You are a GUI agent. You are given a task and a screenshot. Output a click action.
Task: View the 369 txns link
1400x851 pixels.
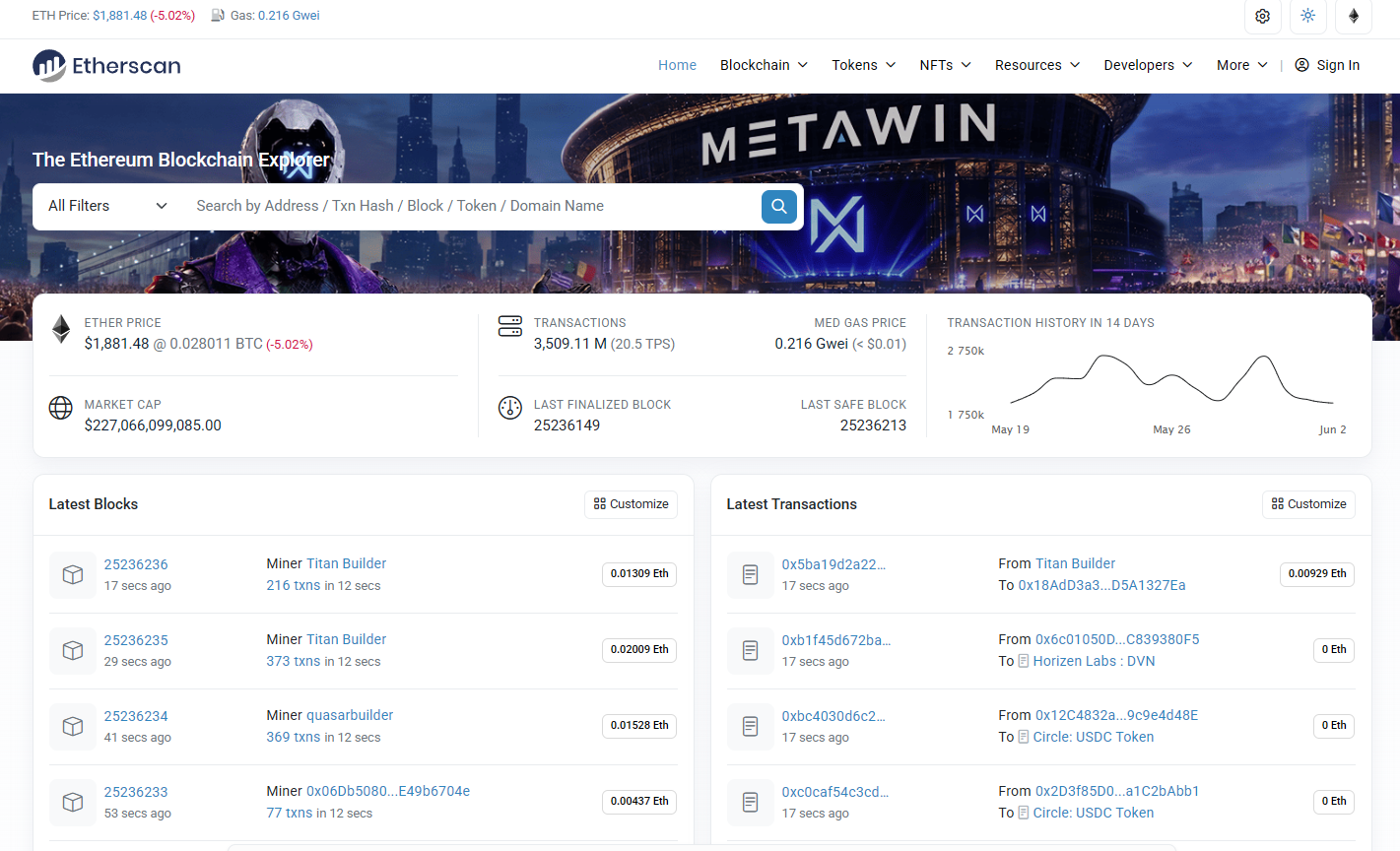click(293, 737)
